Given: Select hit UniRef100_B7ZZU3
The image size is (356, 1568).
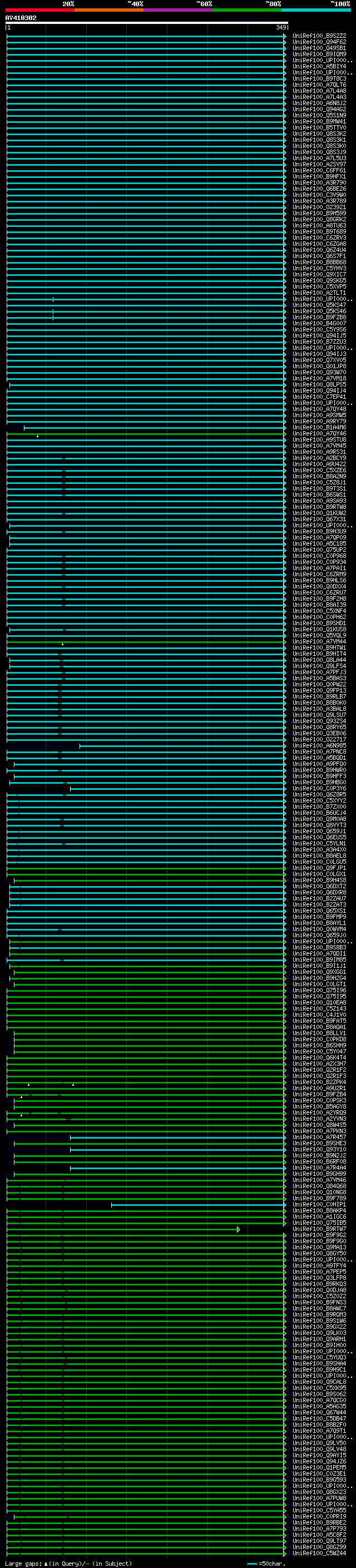Looking at the screenshot, I should [x=319, y=342].
